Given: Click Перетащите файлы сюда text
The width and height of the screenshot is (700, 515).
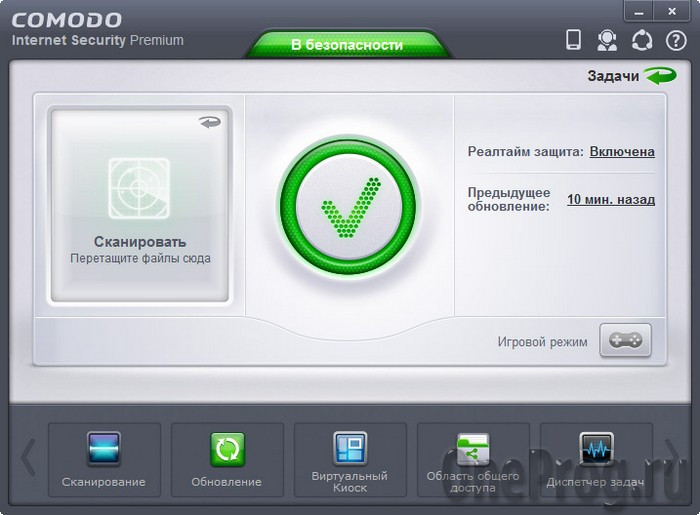Looking at the screenshot, I should 140,258.
